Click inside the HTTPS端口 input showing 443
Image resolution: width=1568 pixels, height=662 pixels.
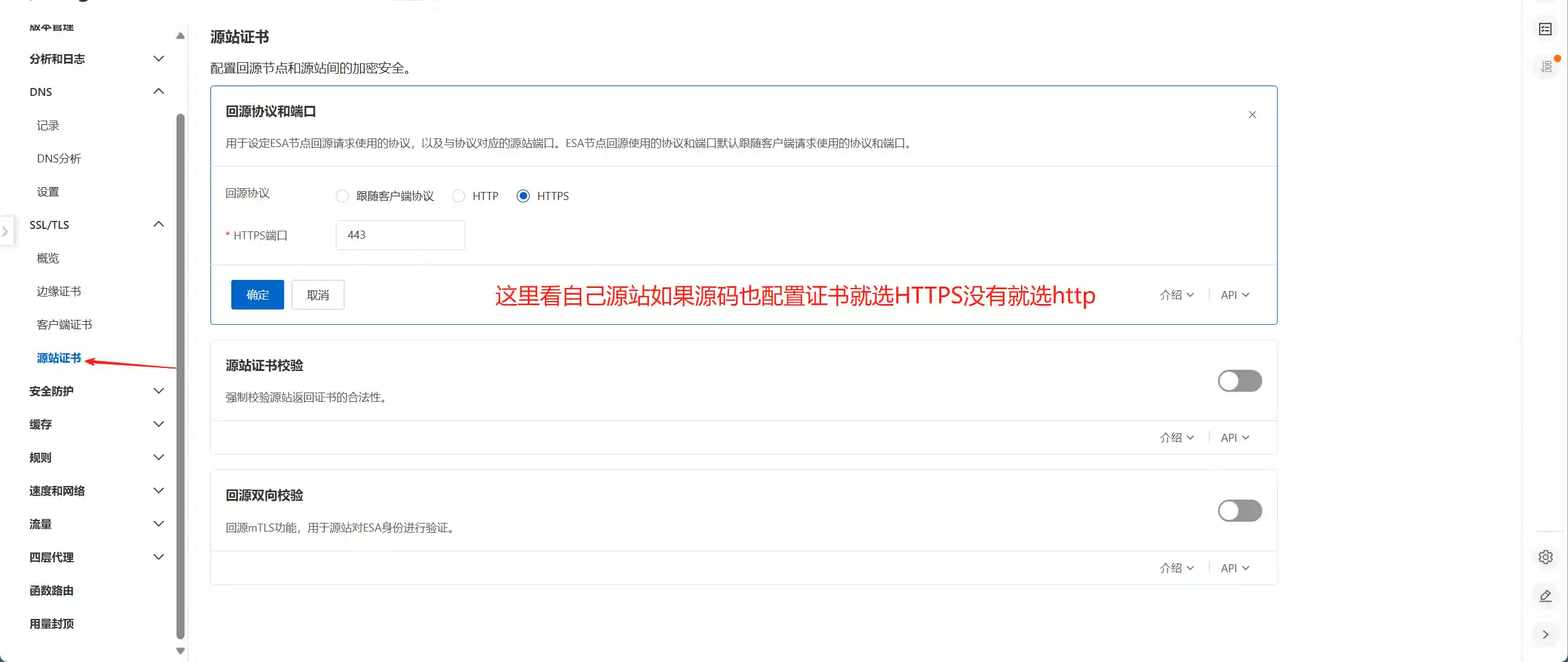coord(399,234)
